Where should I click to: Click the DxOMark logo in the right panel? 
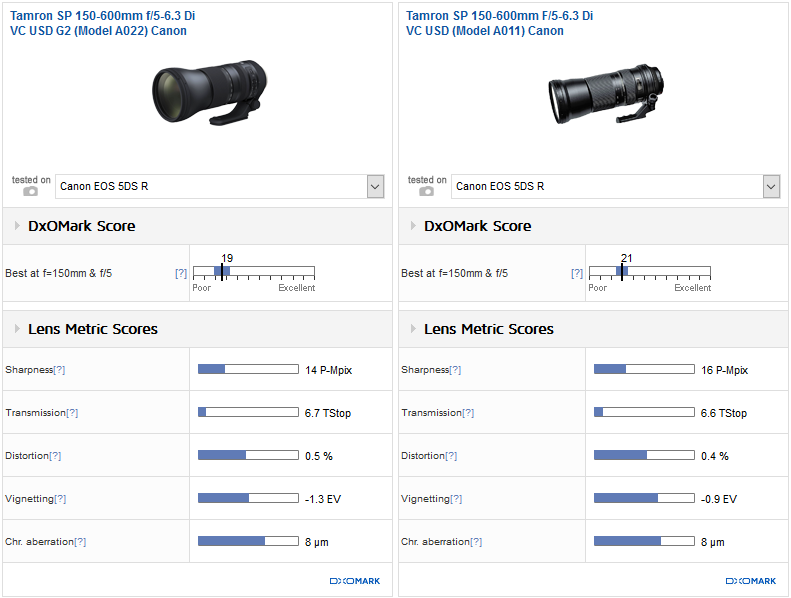751,581
